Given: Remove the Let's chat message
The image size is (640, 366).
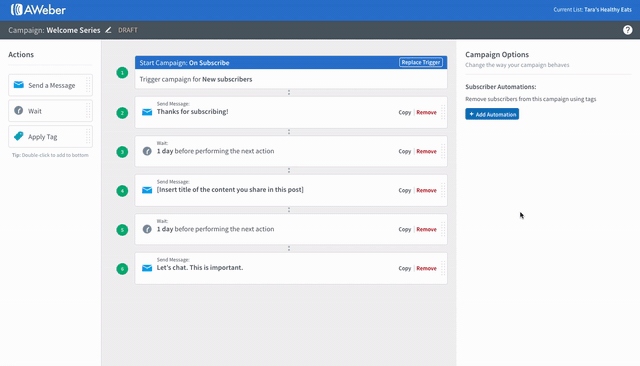Looking at the screenshot, I should 427,268.
